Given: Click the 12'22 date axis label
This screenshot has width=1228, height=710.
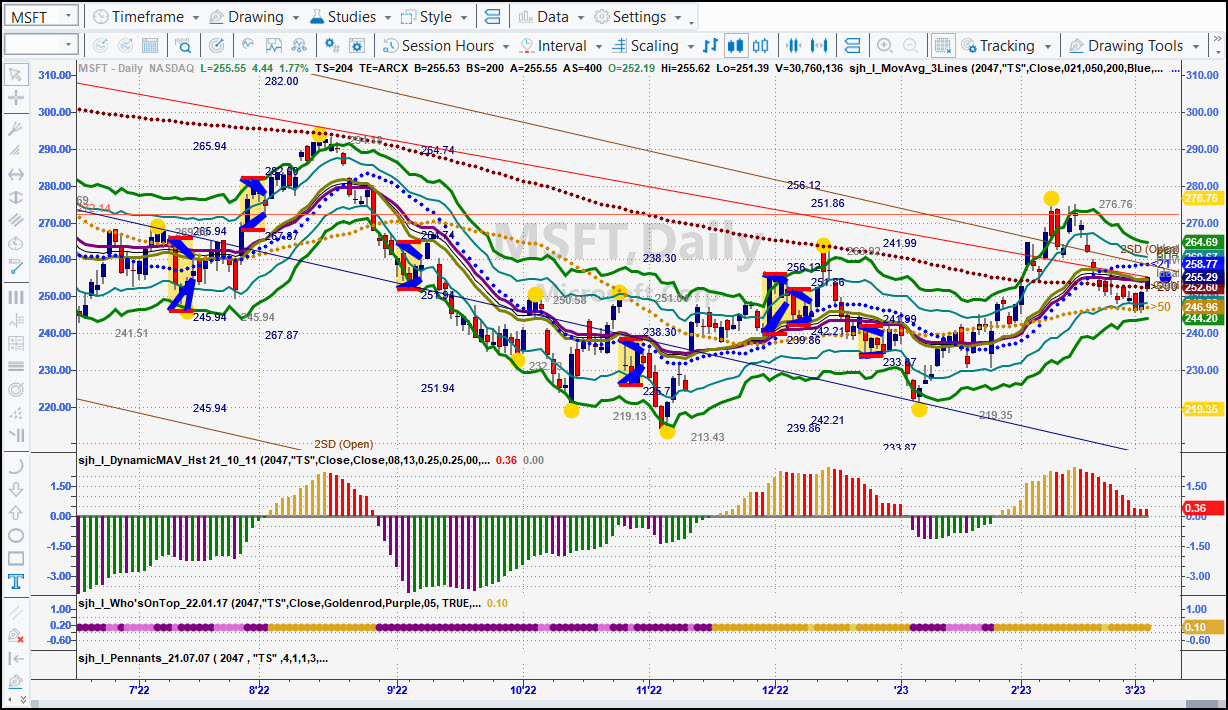Looking at the screenshot, I should pyautogui.click(x=775, y=690).
